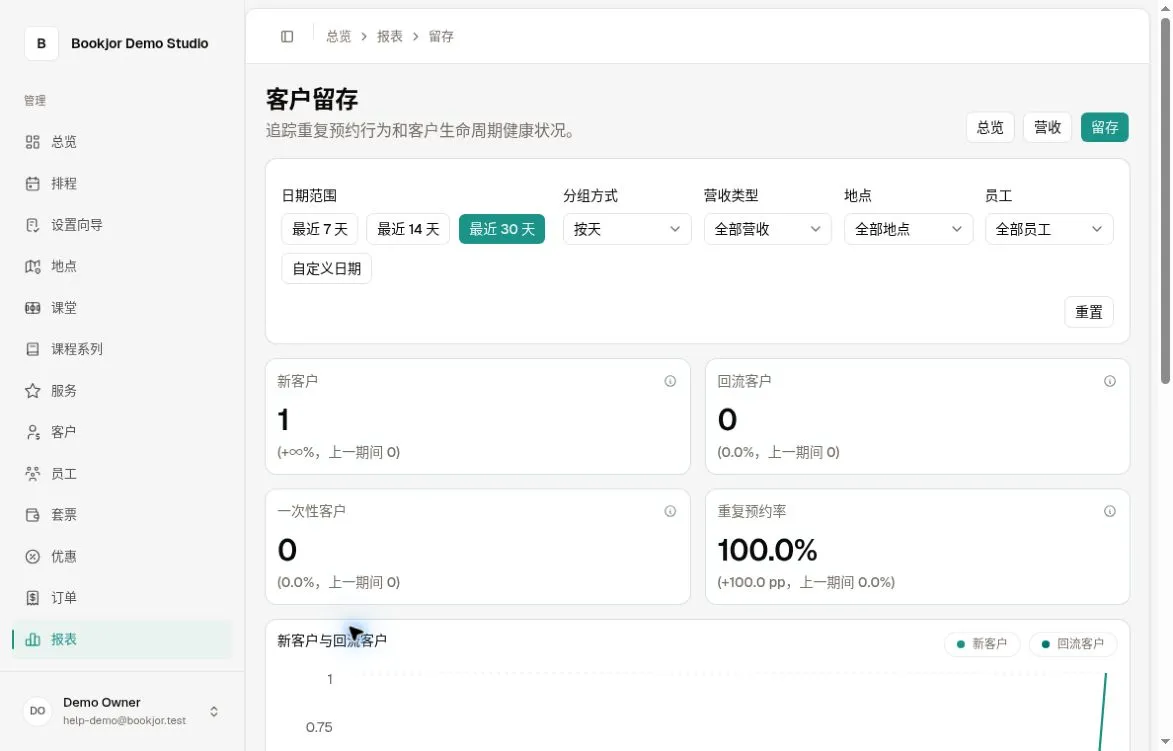1173x751 pixels.
Task: Select 最近 7 天 date range
Action: (x=319, y=229)
